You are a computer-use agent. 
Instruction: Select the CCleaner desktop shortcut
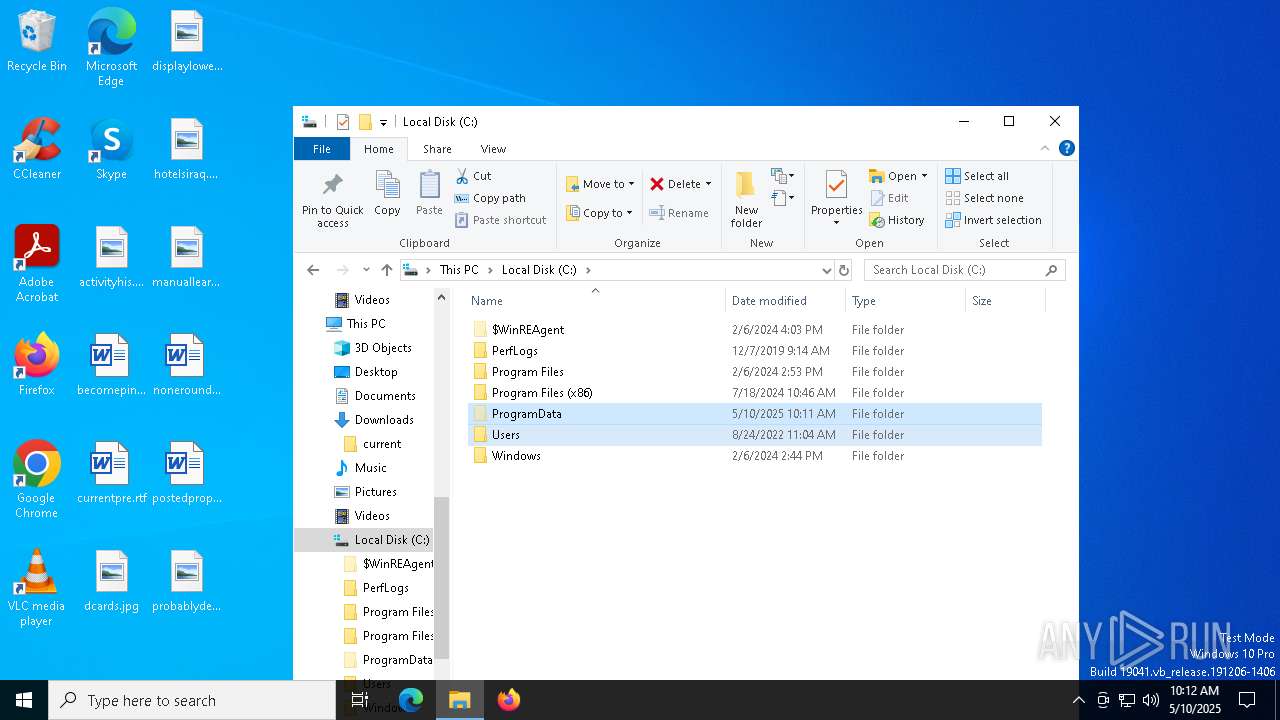[x=37, y=150]
